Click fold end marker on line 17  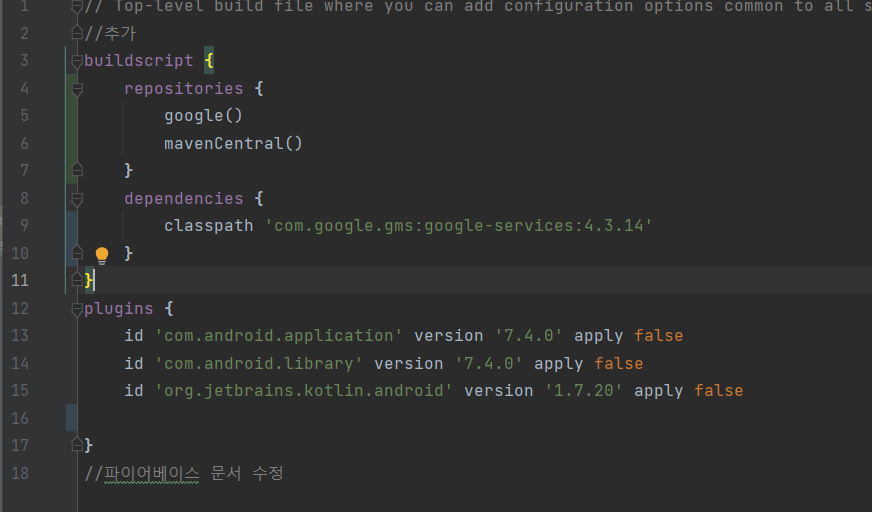[x=77, y=445]
